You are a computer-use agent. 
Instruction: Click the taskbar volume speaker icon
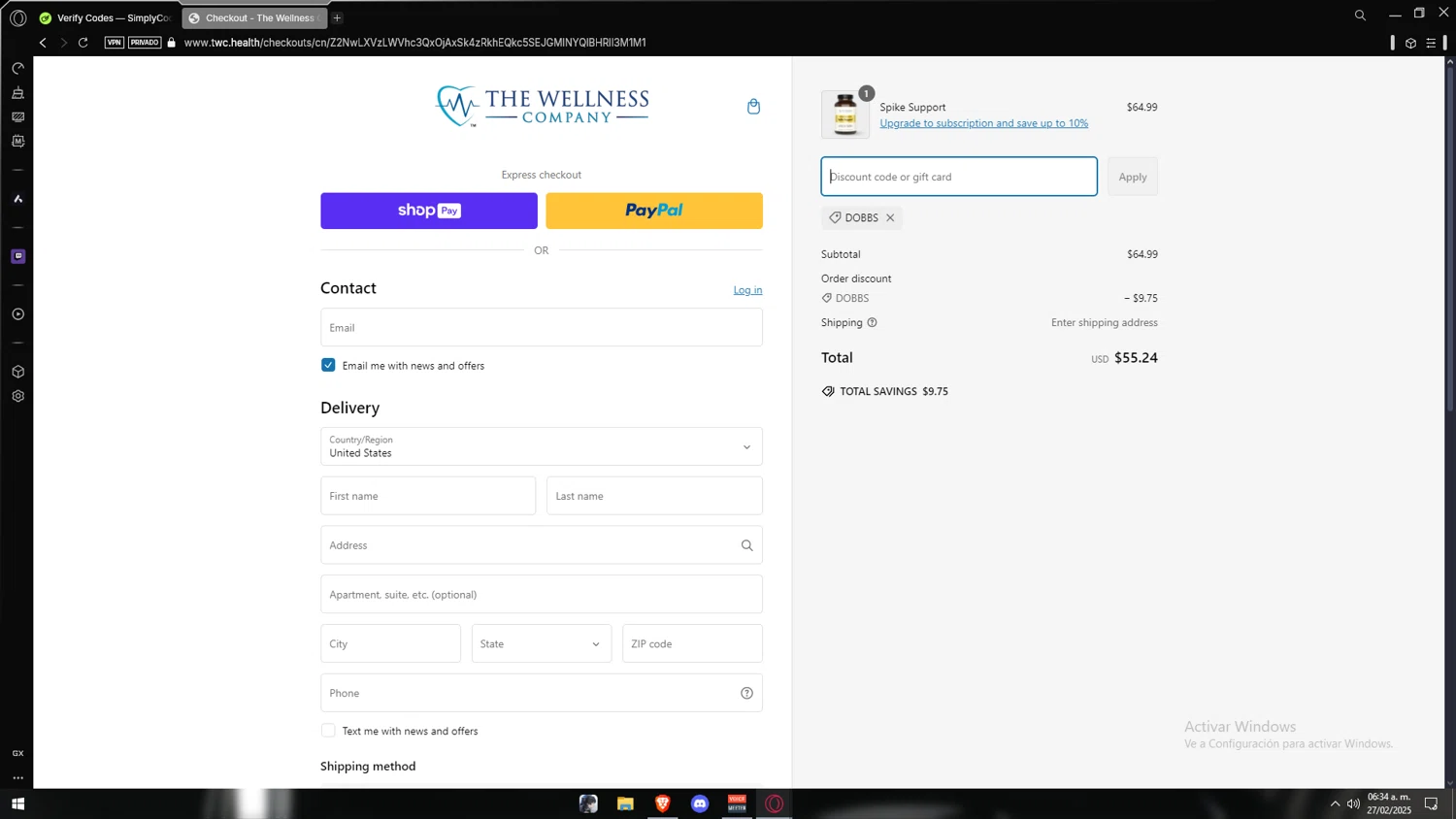[1353, 803]
